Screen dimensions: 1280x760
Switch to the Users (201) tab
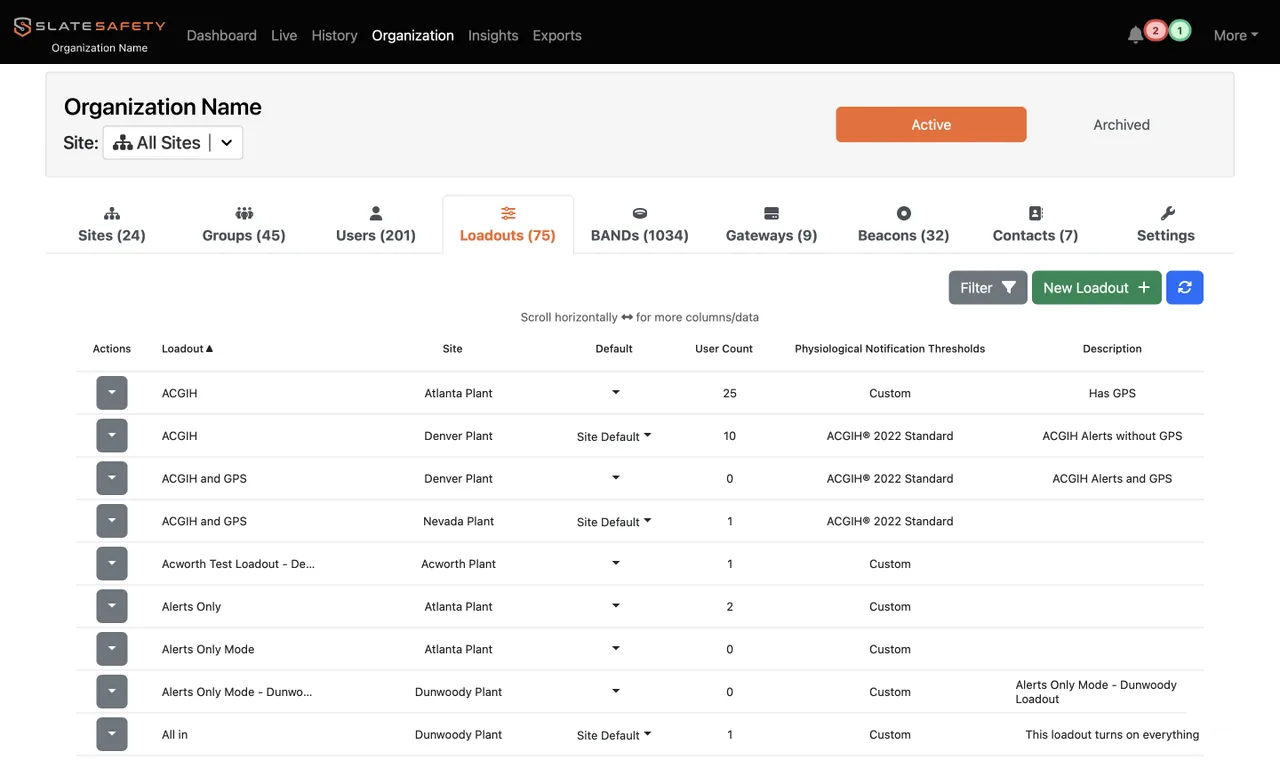click(376, 225)
